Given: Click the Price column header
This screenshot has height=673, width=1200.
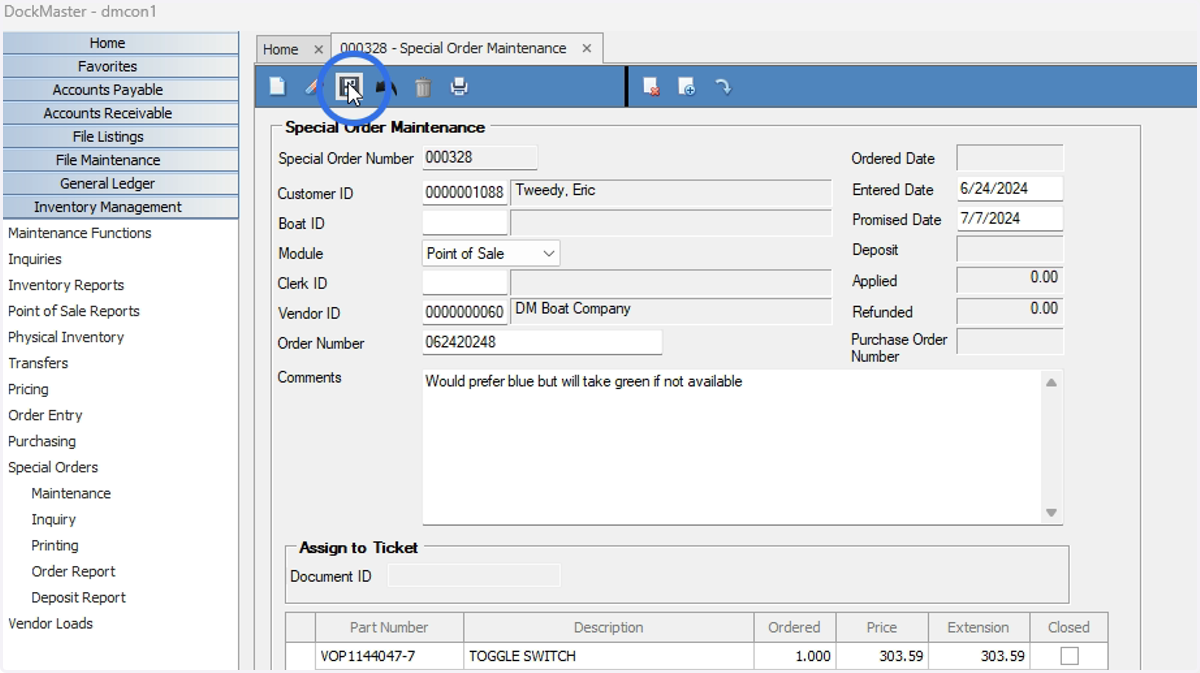Looking at the screenshot, I should click(881, 627).
